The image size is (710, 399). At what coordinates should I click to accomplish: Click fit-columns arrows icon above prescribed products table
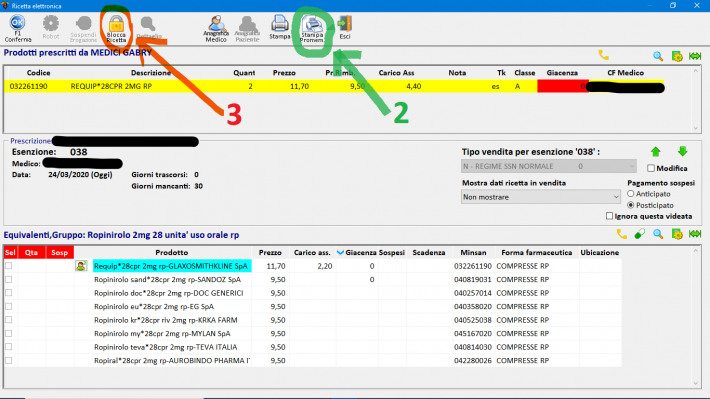coord(695,56)
